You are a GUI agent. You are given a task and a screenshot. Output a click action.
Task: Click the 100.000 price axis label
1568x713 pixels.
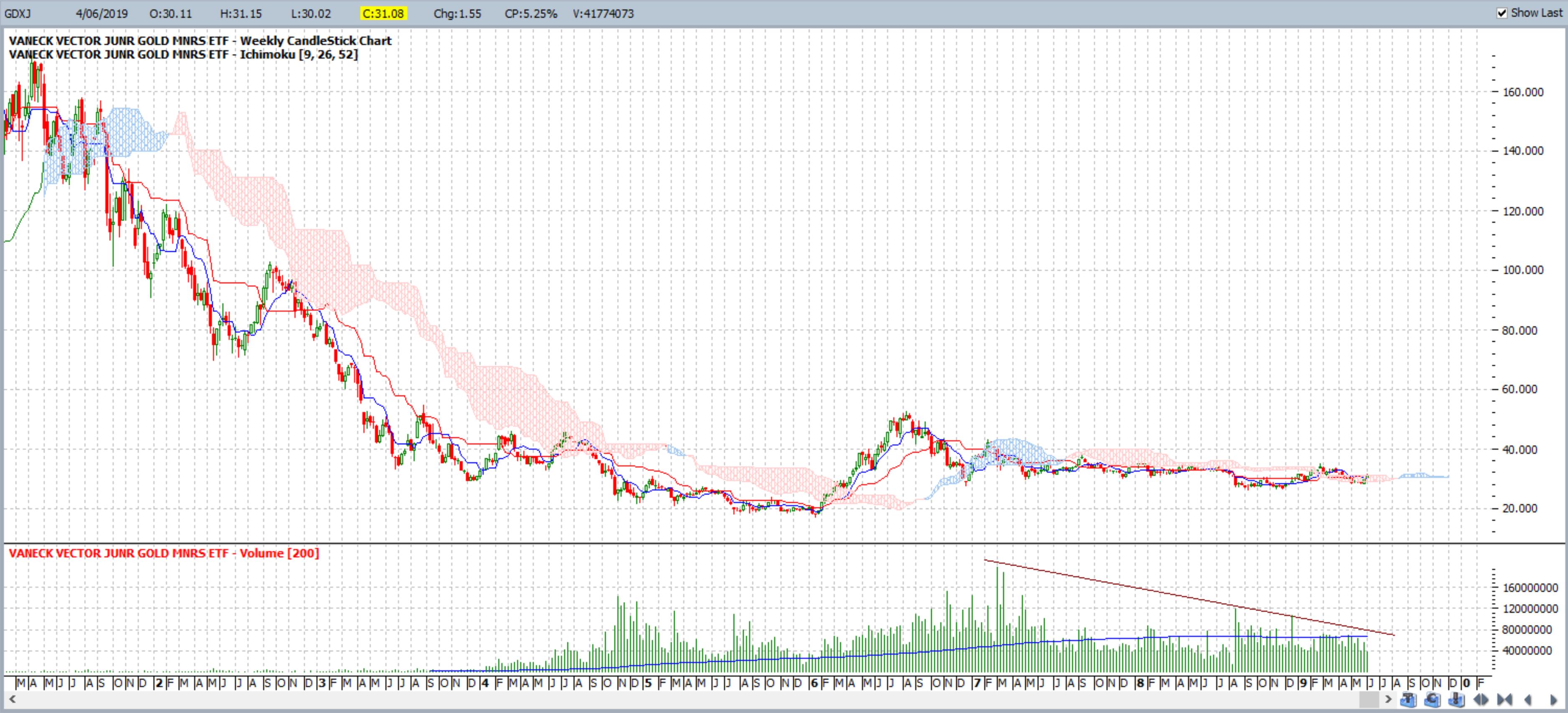(1523, 270)
